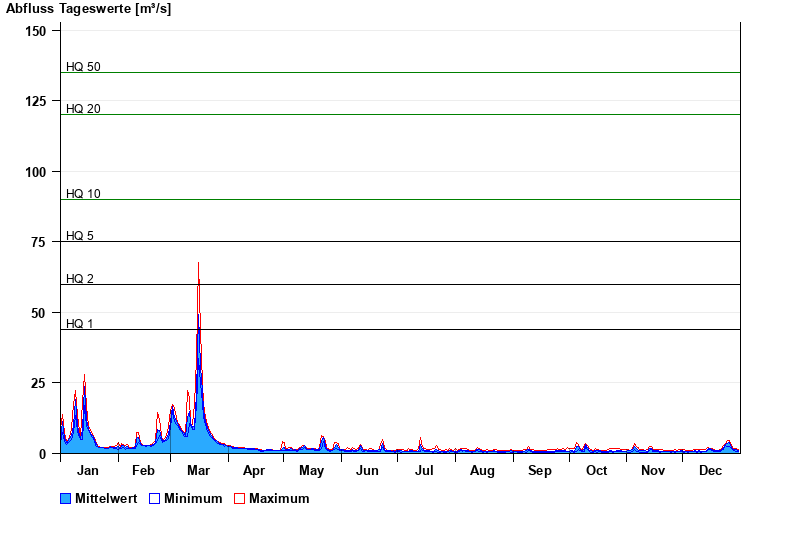Select the Mar label on the x-axis
The image size is (800, 550).
[x=199, y=471]
